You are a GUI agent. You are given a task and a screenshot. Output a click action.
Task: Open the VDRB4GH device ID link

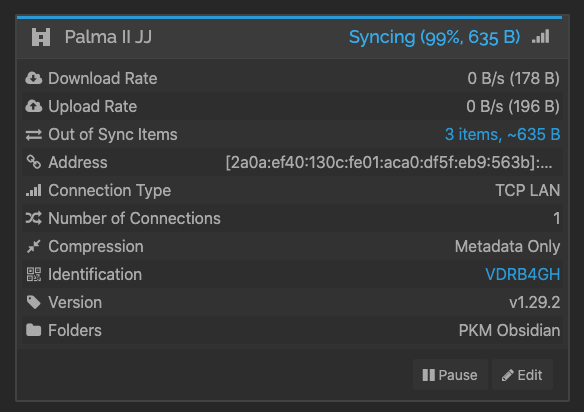[523, 275]
